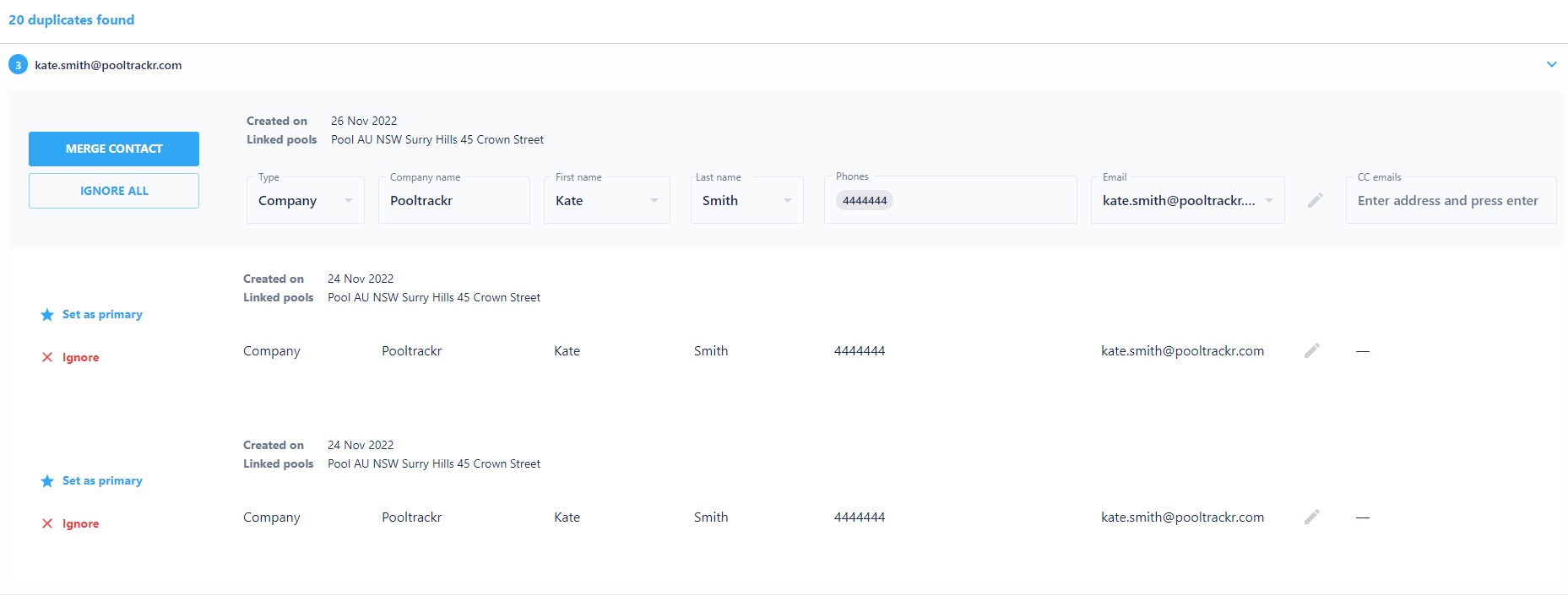Collapse the kate.smith duplicate group chevron
The width and height of the screenshot is (1568, 596).
(x=1551, y=64)
